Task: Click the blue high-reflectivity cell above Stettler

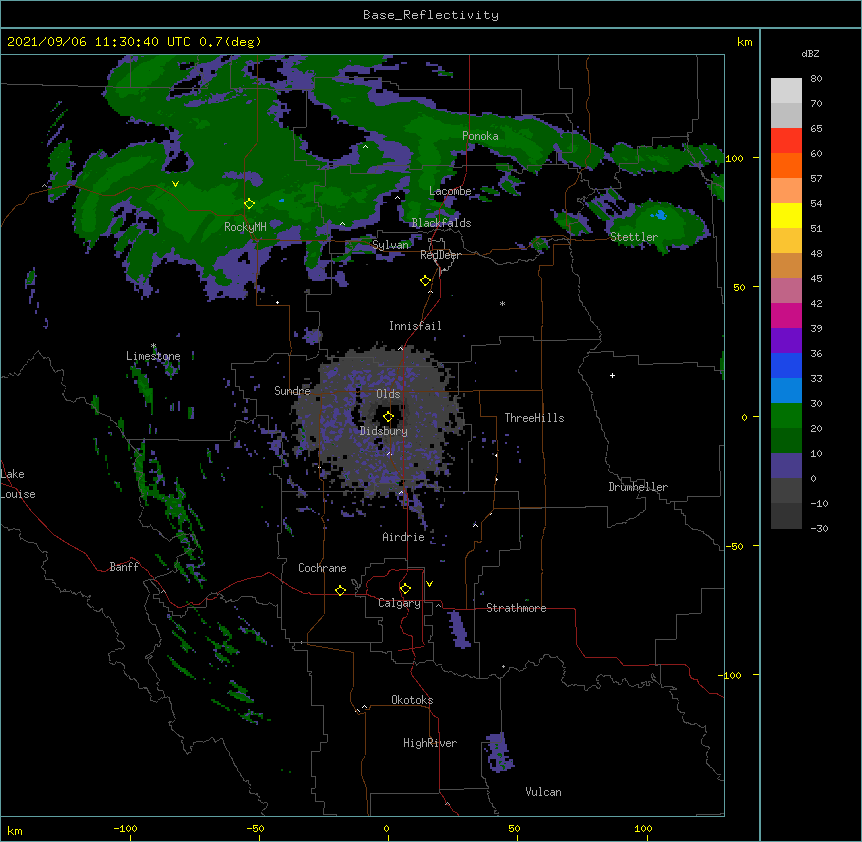Action: (661, 214)
